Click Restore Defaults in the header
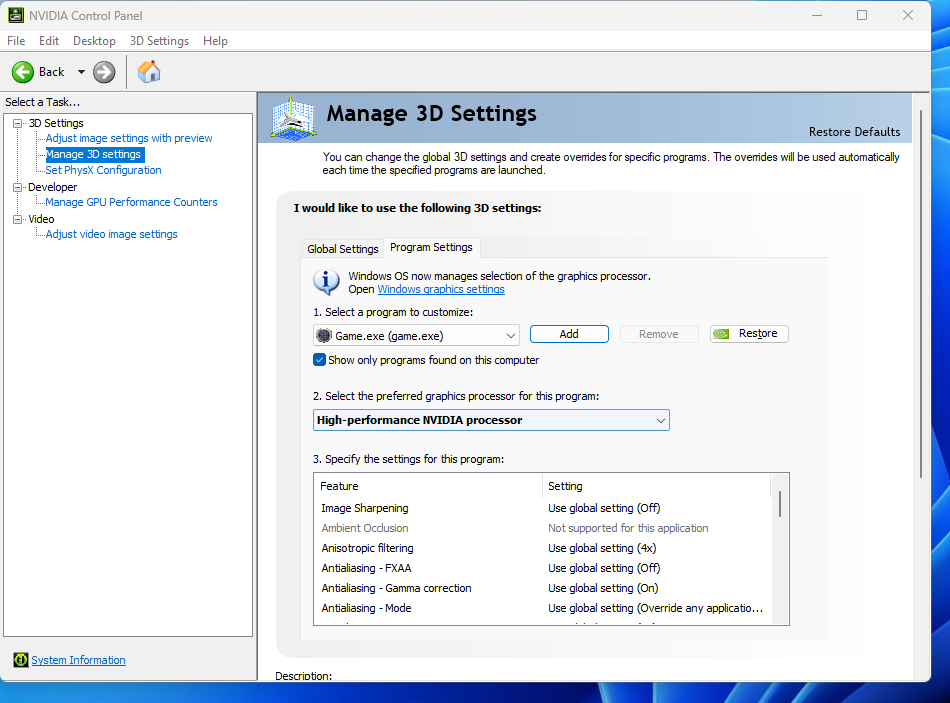The height and width of the screenshot is (703, 950). click(x=854, y=132)
